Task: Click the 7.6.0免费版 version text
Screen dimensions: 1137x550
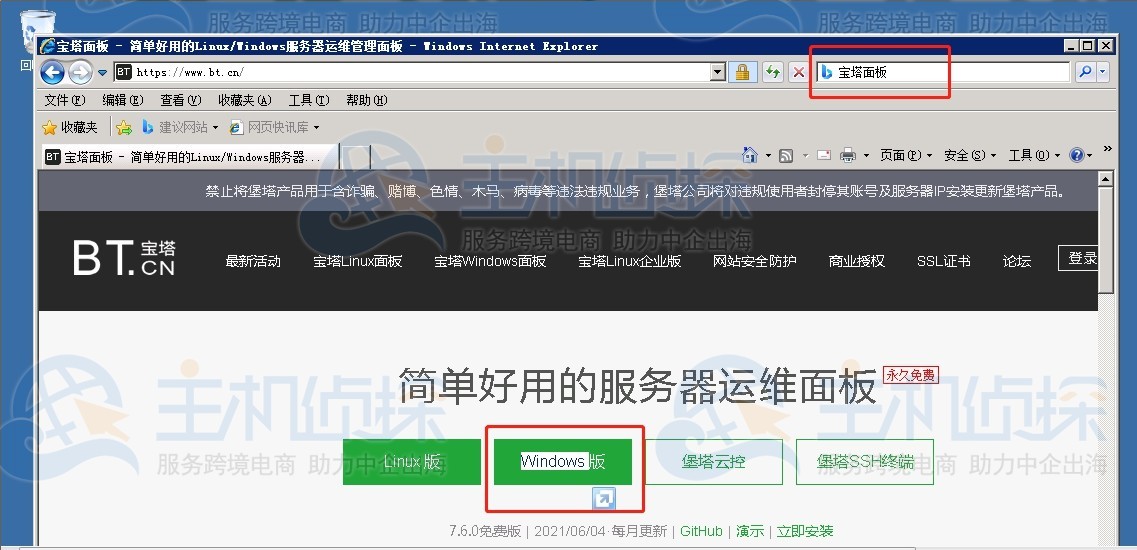Action: [x=485, y=531]
